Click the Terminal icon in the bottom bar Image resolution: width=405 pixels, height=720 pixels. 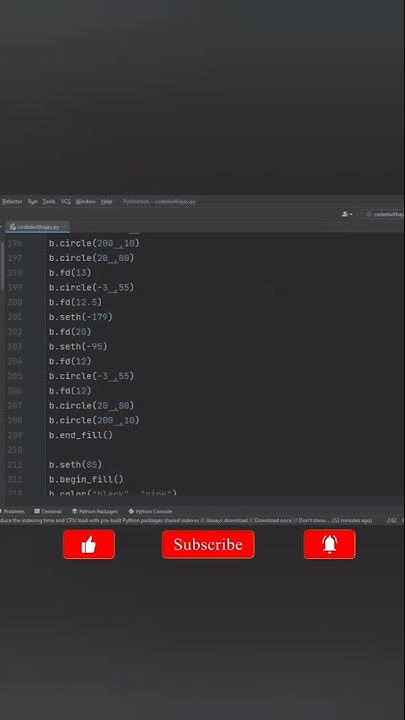point(37,511)
